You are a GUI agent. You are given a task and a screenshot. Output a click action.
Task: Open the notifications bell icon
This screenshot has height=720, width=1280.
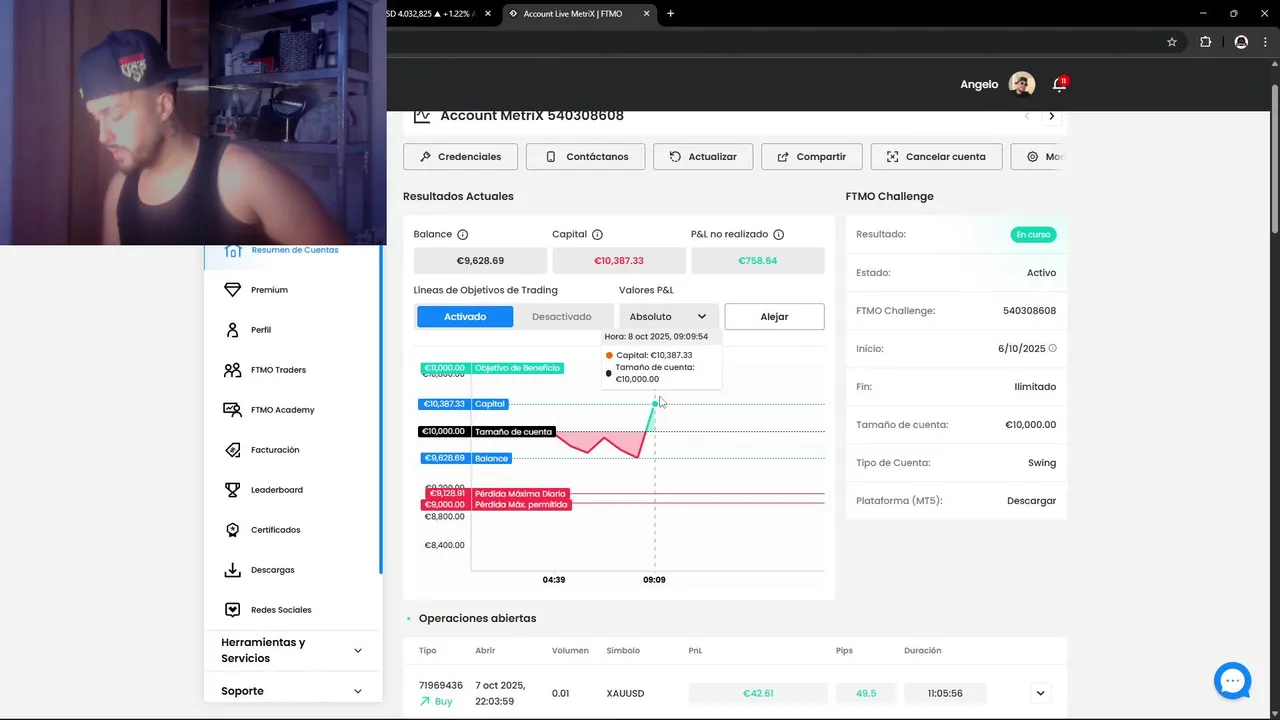click(1059, 84)
